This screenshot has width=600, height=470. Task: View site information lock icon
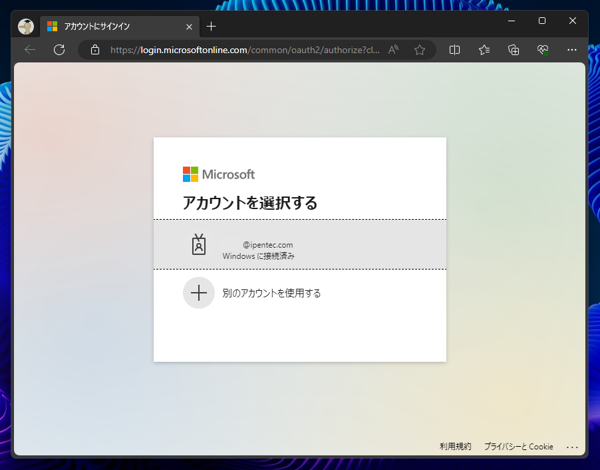pos(95,50)
